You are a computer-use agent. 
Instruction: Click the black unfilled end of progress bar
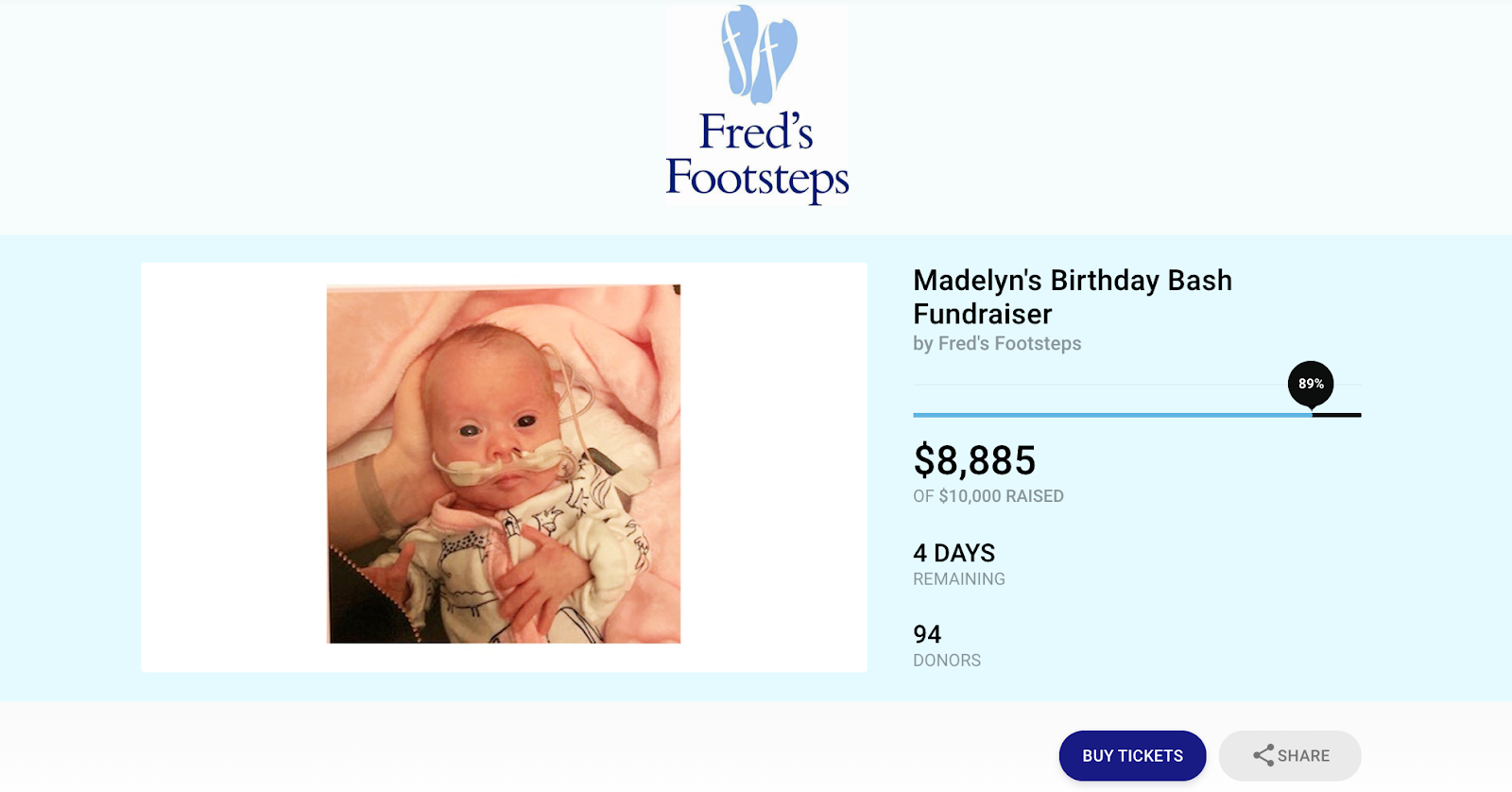coord(1338,415)
